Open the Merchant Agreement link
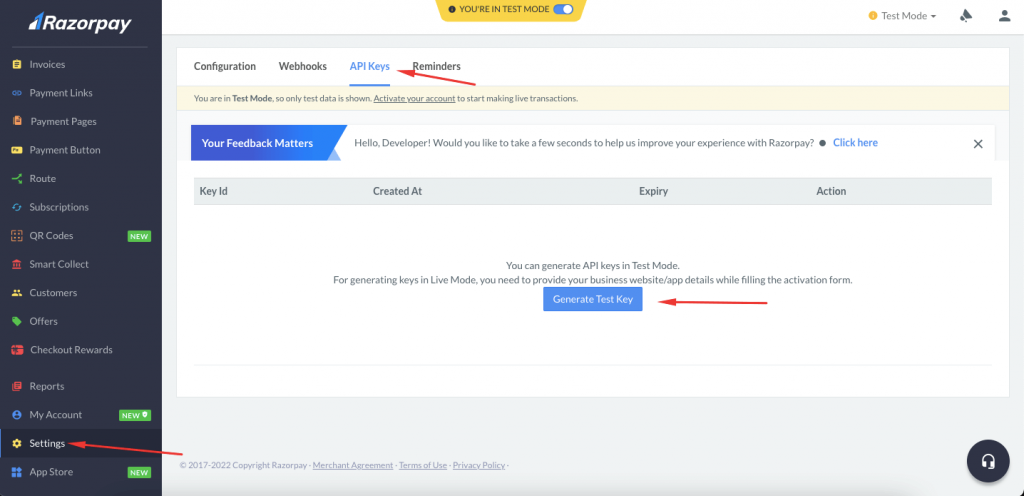The image size is (1024, 496). pyautogui.click(x=353, y=465)
